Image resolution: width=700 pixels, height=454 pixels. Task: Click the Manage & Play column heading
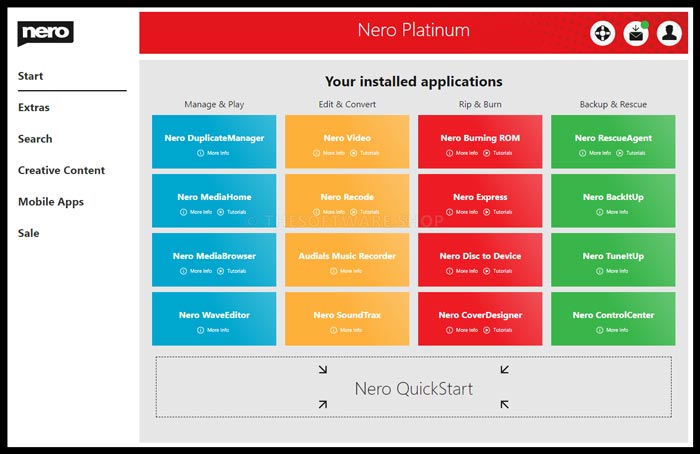point(214,104)
